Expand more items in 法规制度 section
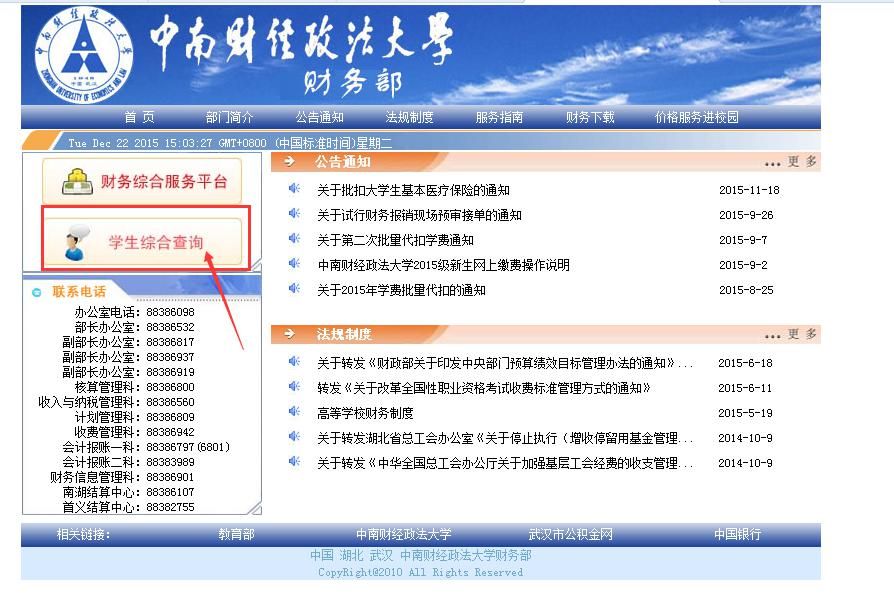 tap(791, 334)
